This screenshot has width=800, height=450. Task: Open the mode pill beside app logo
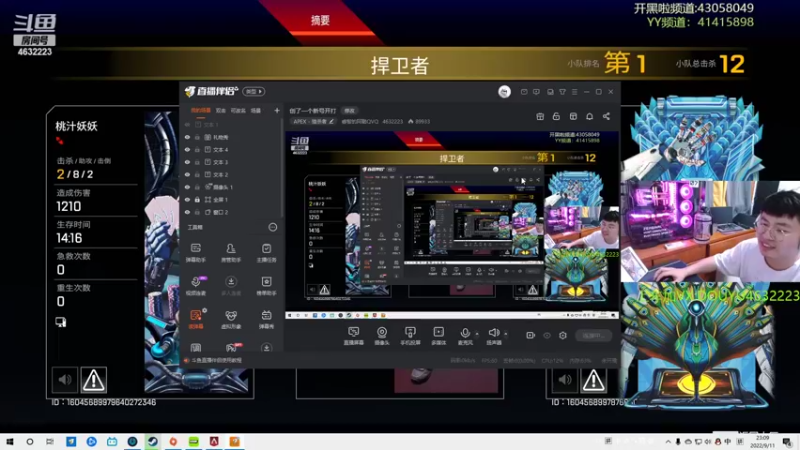tap(254, 92)
